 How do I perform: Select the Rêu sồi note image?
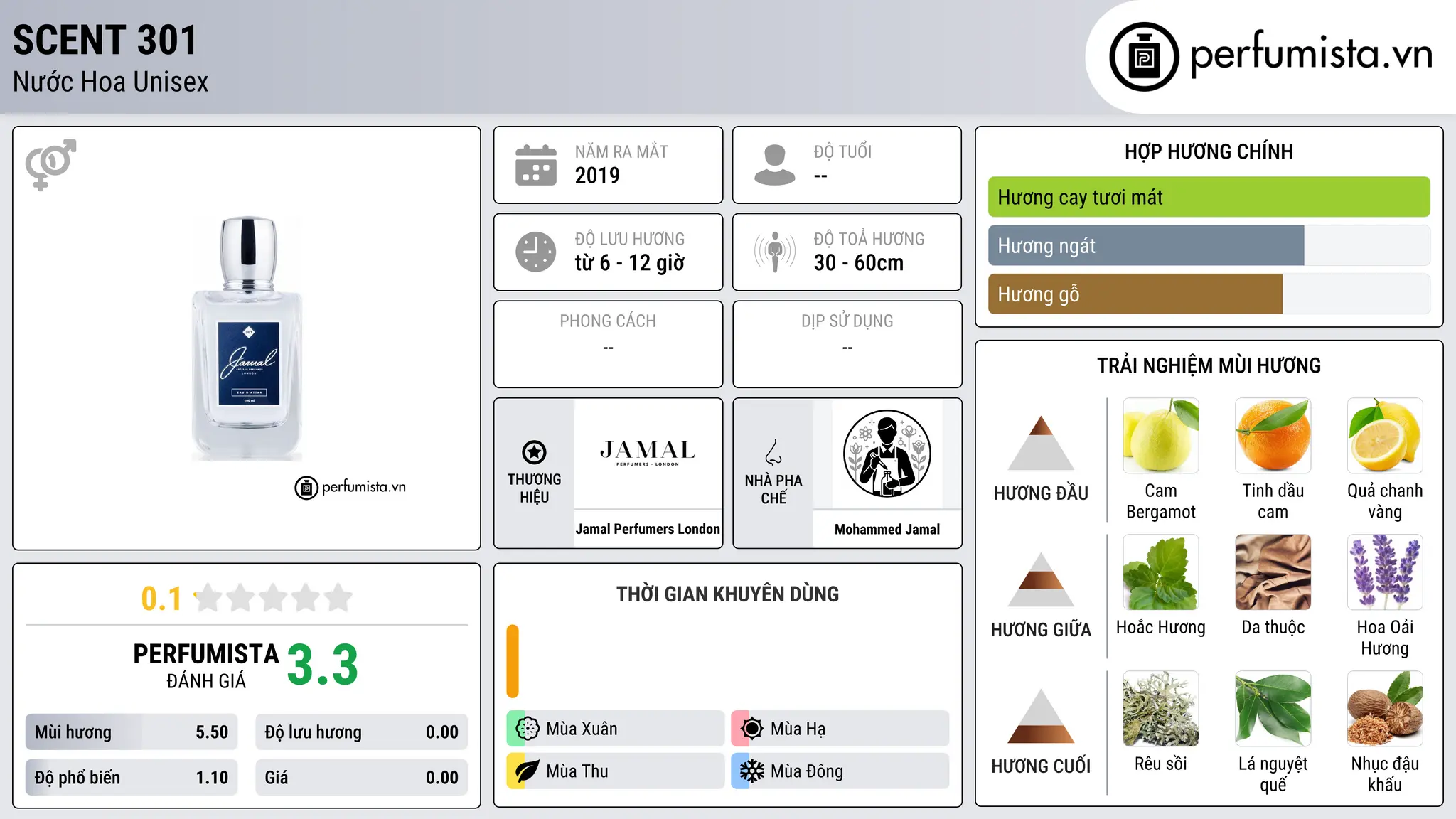[1161, 709]
